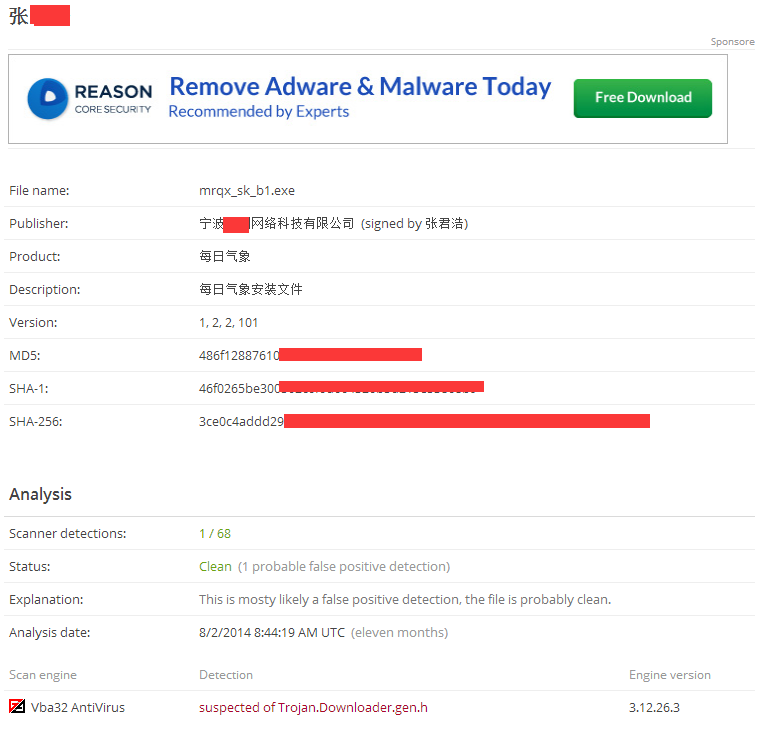761x730 pixels.
Task: Click the (eleven months) age note
Action: 399,632
